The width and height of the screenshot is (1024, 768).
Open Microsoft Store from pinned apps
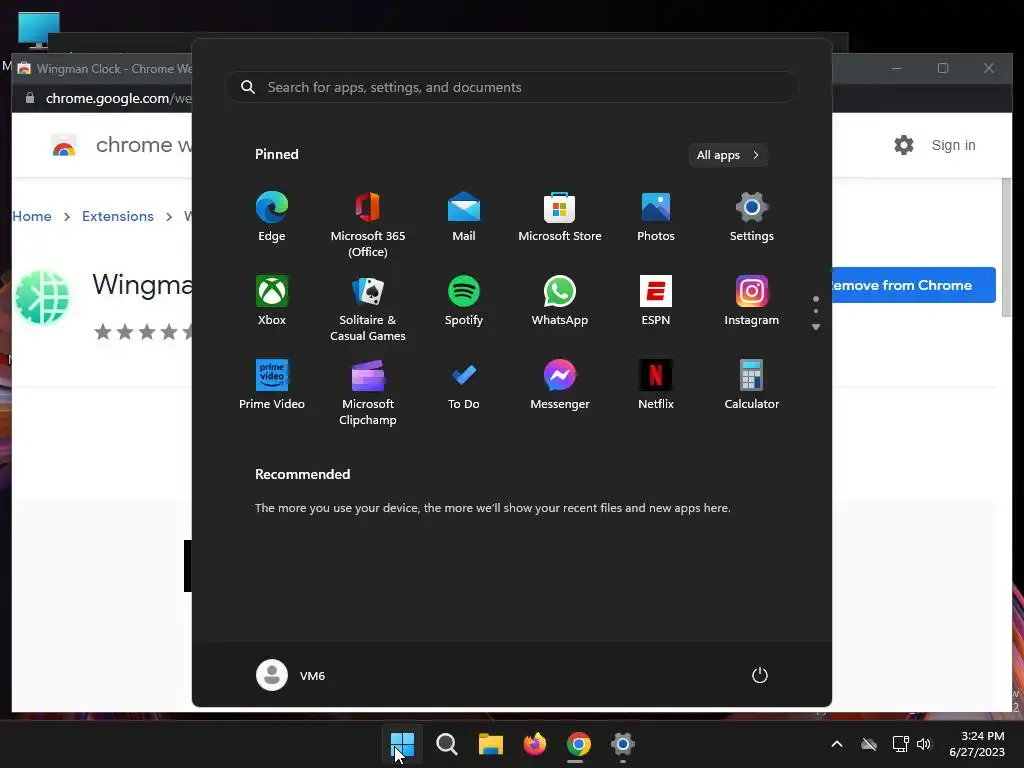(560, 217)
